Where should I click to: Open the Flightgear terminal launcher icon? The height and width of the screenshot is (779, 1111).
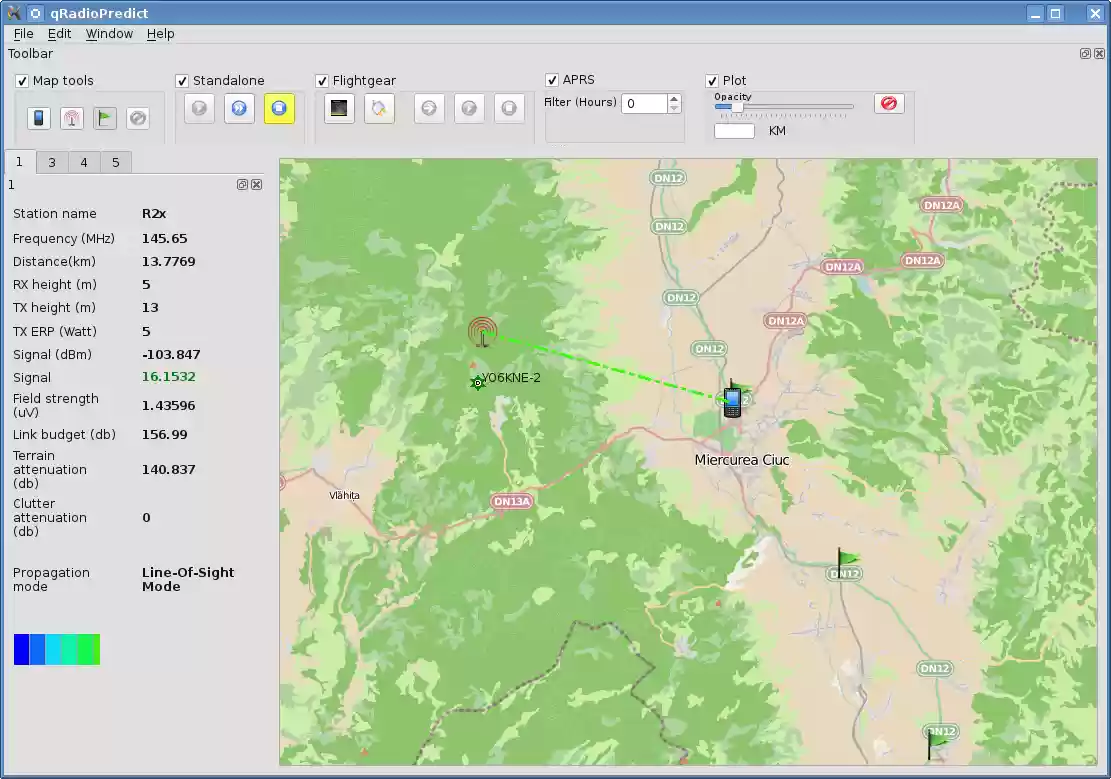(339, 108)
